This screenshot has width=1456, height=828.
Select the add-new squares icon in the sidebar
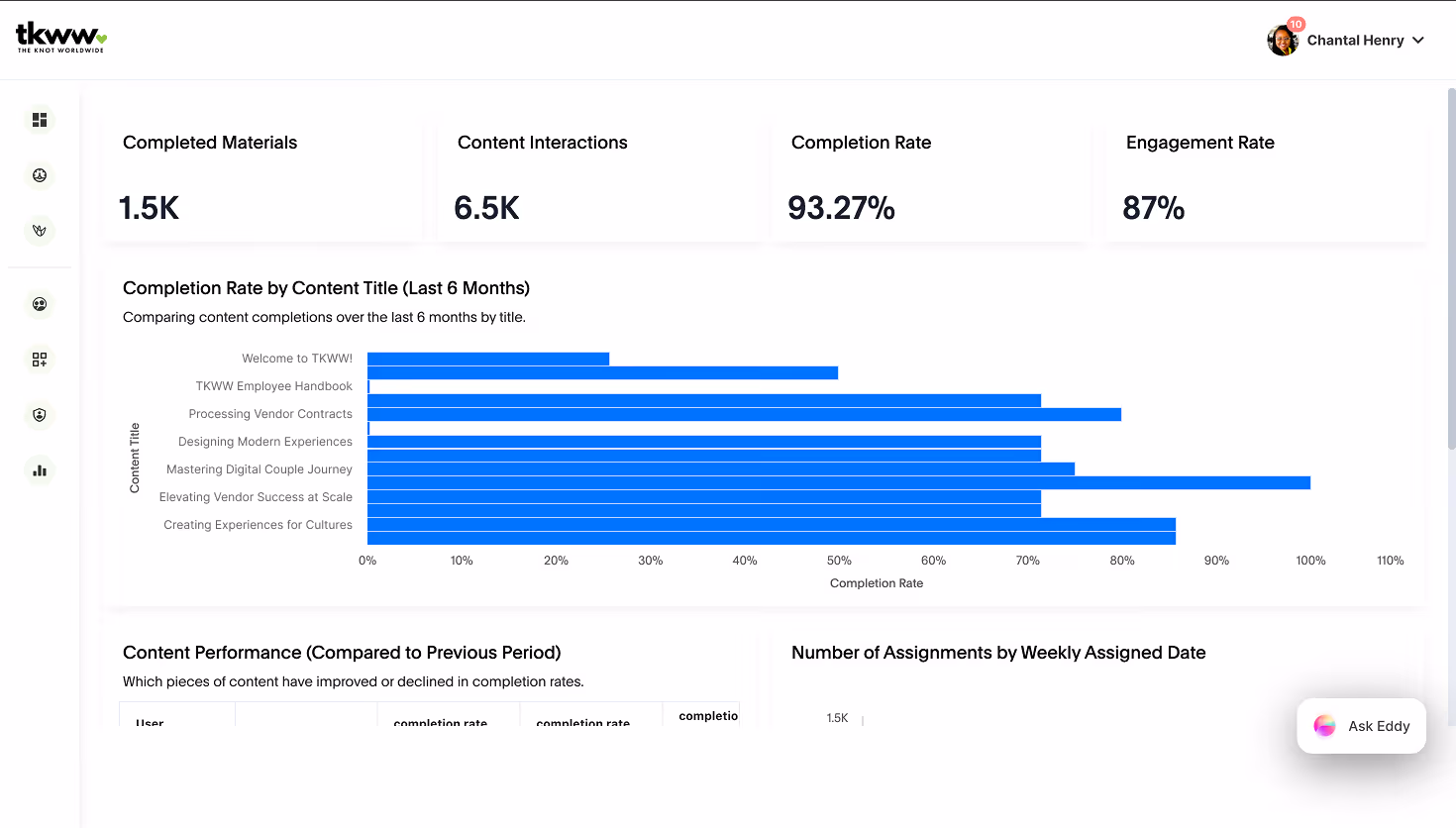click(x=39, y=360)
